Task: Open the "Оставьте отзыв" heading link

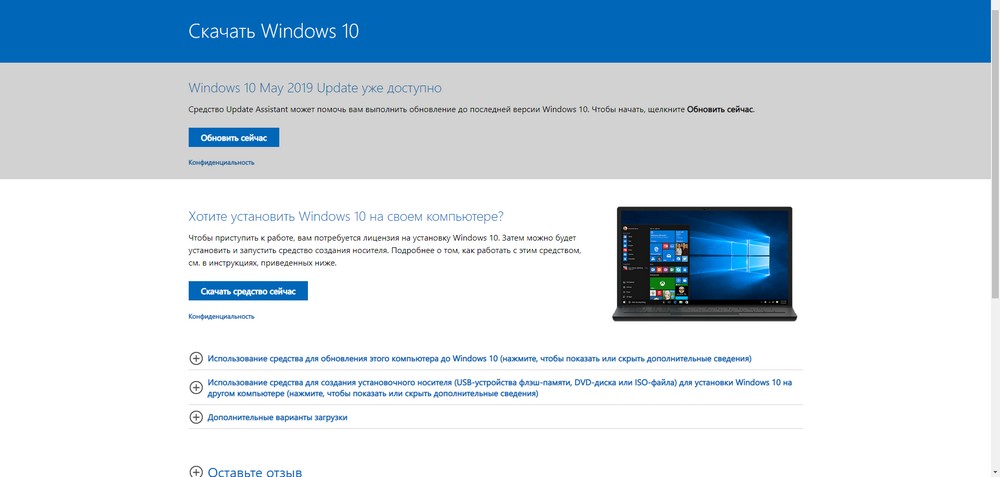Action: [x=254, y=473]
